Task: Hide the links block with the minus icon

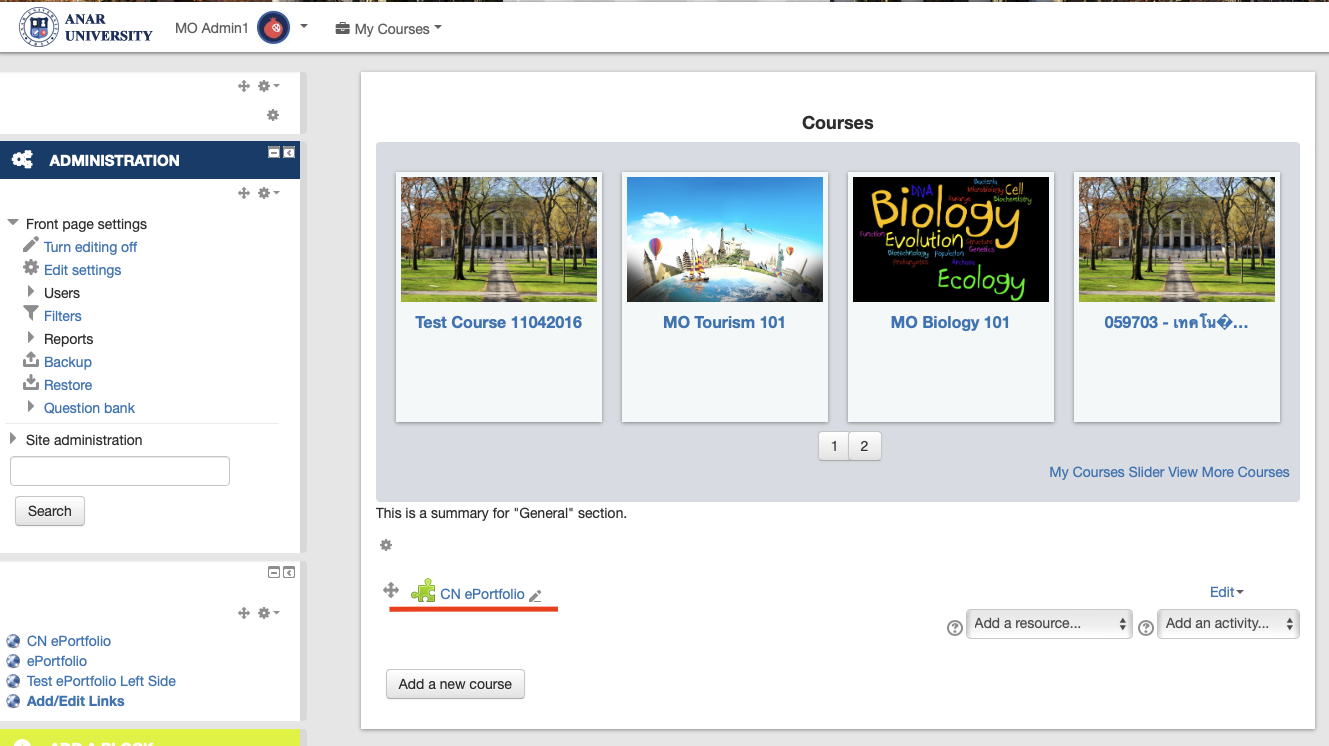Action: point(274,573)
